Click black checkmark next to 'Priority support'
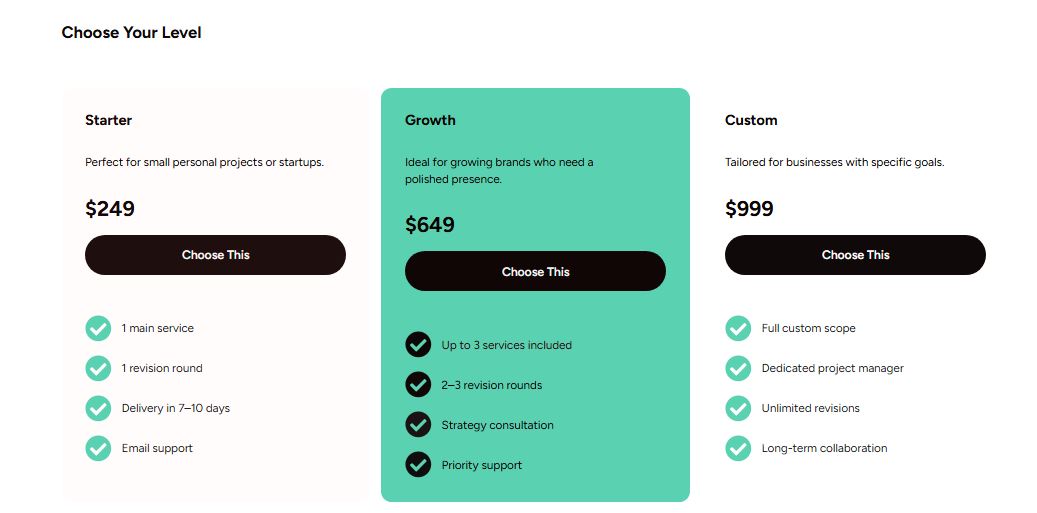 point(418,465)
